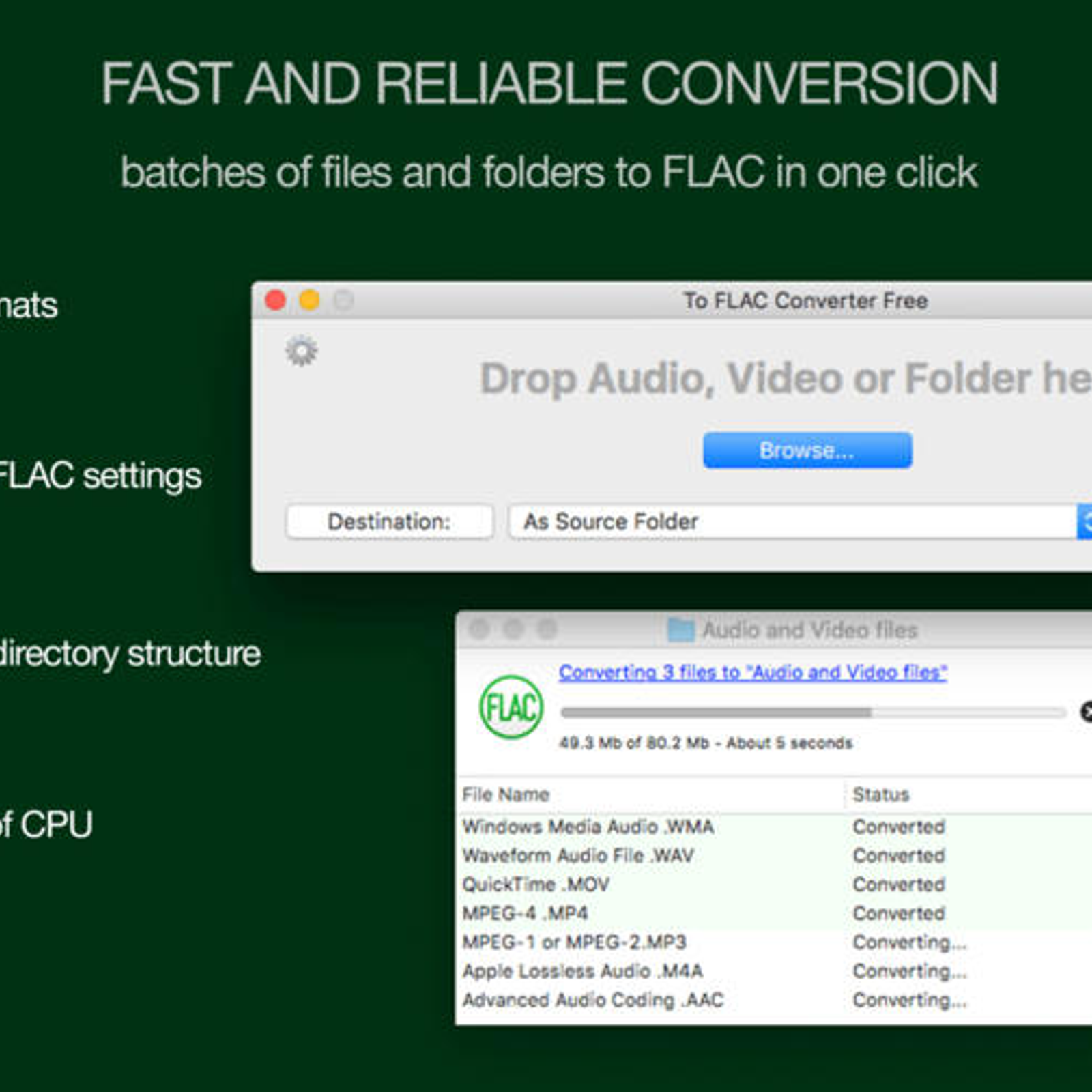Click the Converted status of the WMA file
Screen dimensions: 1092x1092
pos(899,827)
